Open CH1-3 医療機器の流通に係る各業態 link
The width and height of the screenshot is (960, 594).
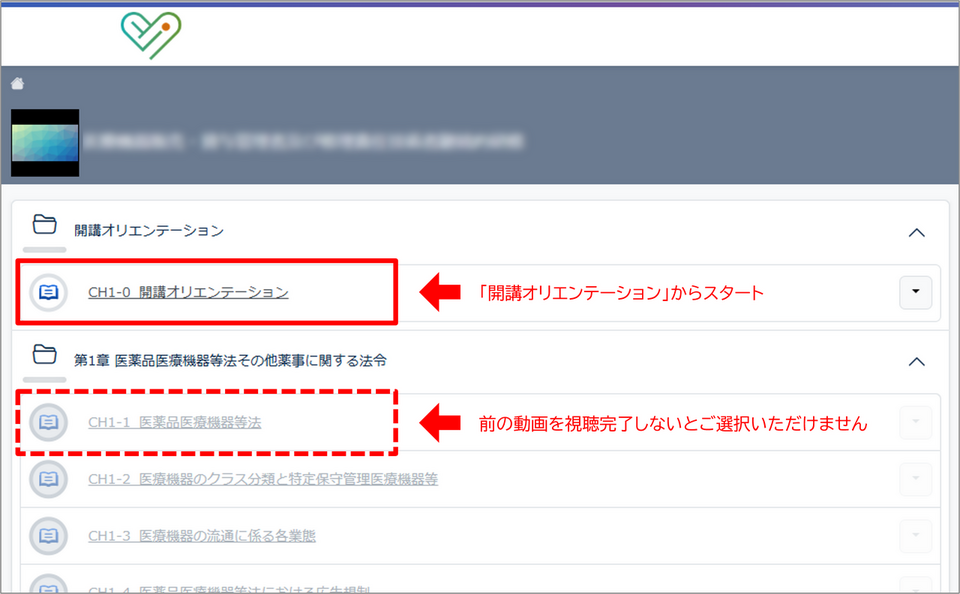[x=201, y=536]
